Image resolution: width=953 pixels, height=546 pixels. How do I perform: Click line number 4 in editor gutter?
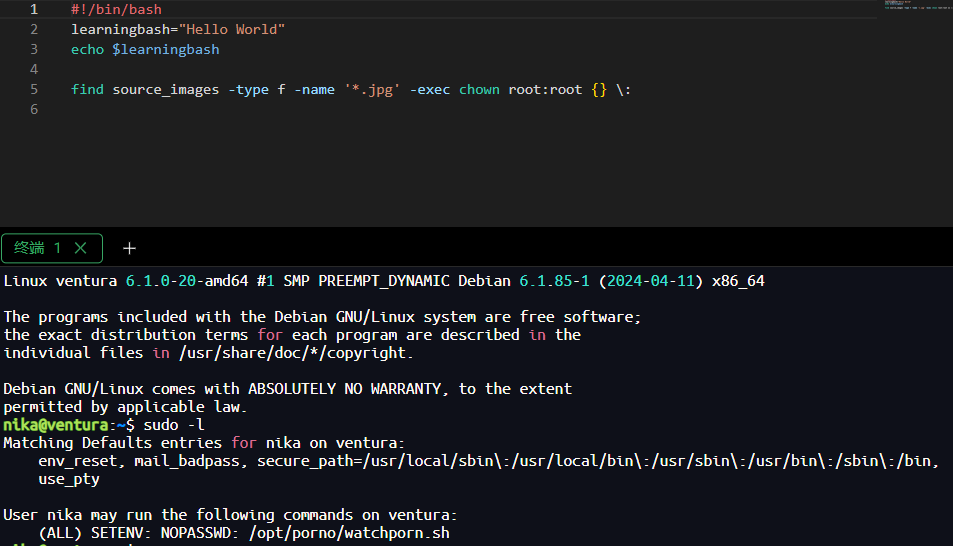(x=34, y=69)
